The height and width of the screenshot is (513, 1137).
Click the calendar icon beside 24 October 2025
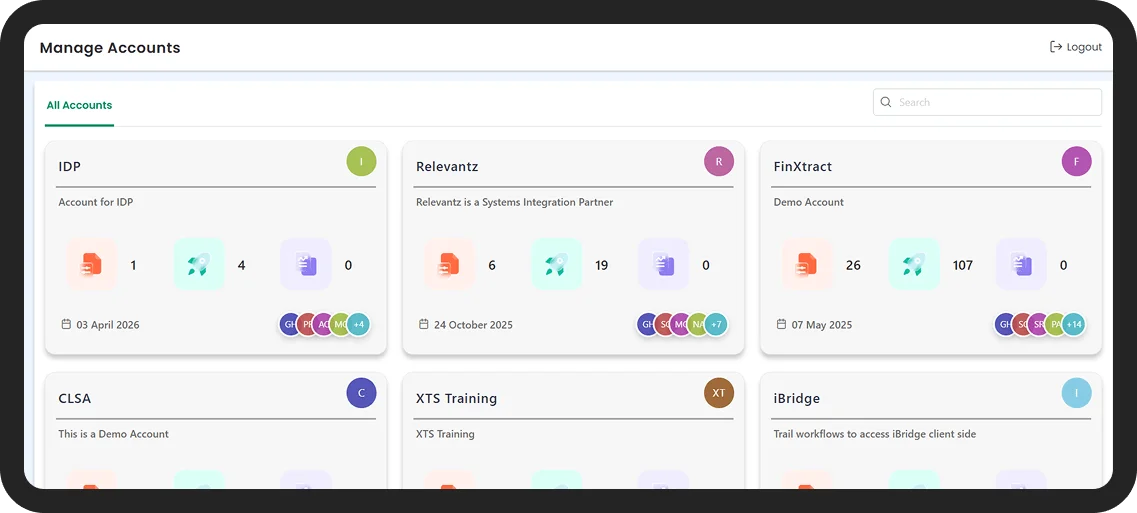click(x=423, y=324)
